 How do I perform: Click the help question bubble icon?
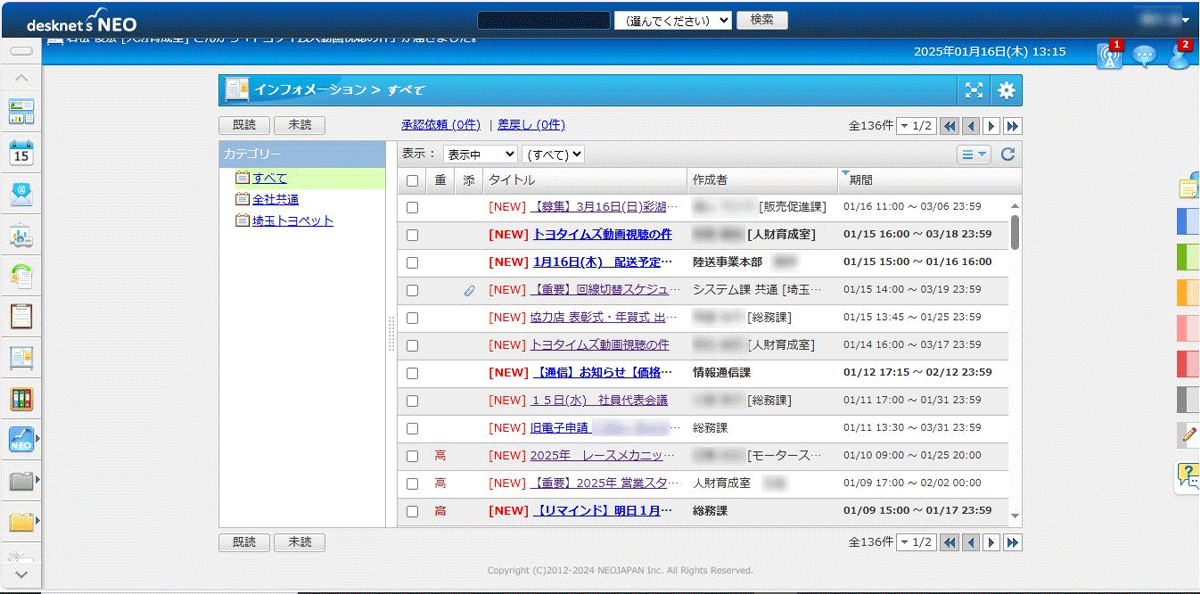coord(1187,477)
